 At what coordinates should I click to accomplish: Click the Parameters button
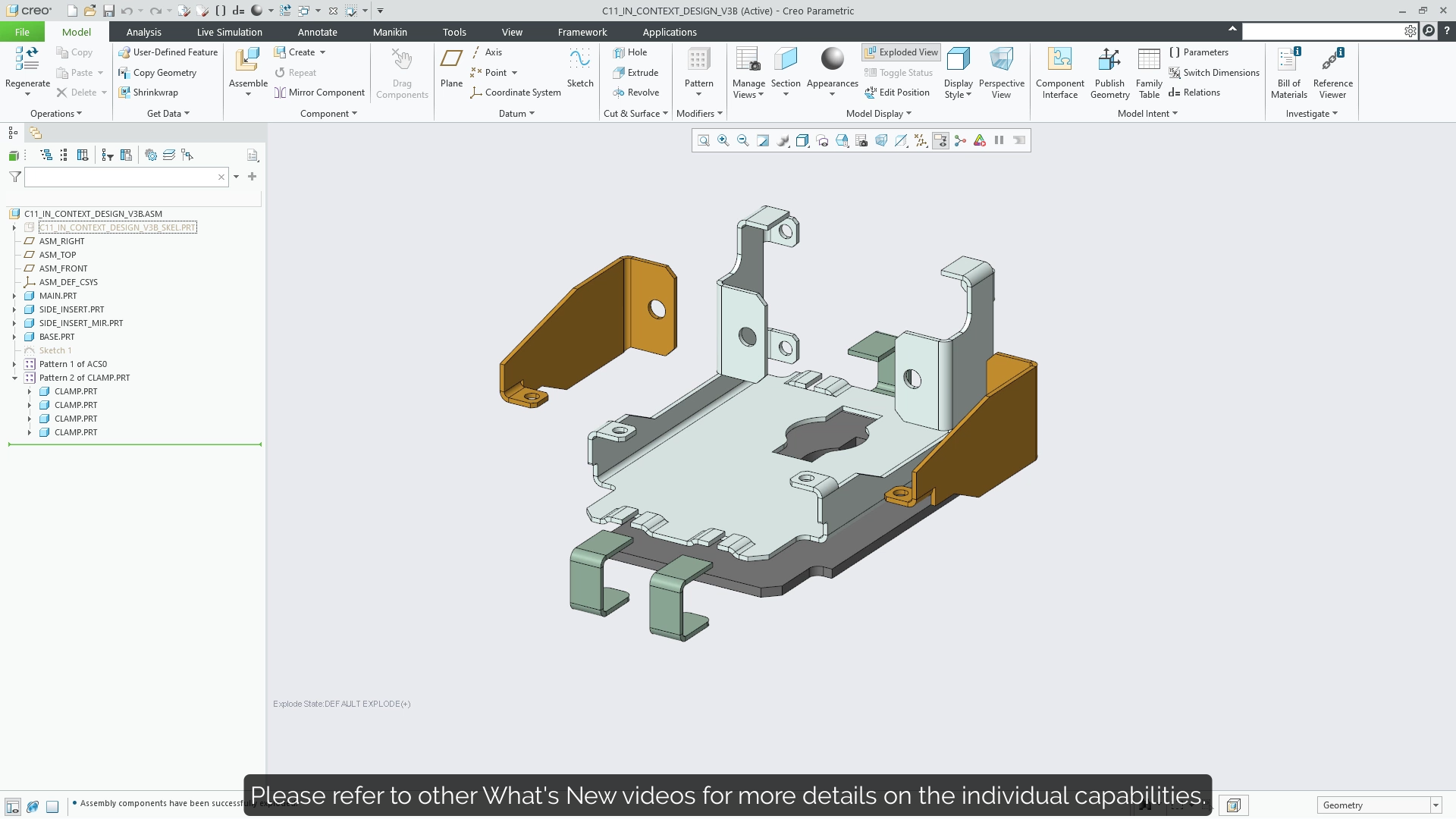point(1198,52)
